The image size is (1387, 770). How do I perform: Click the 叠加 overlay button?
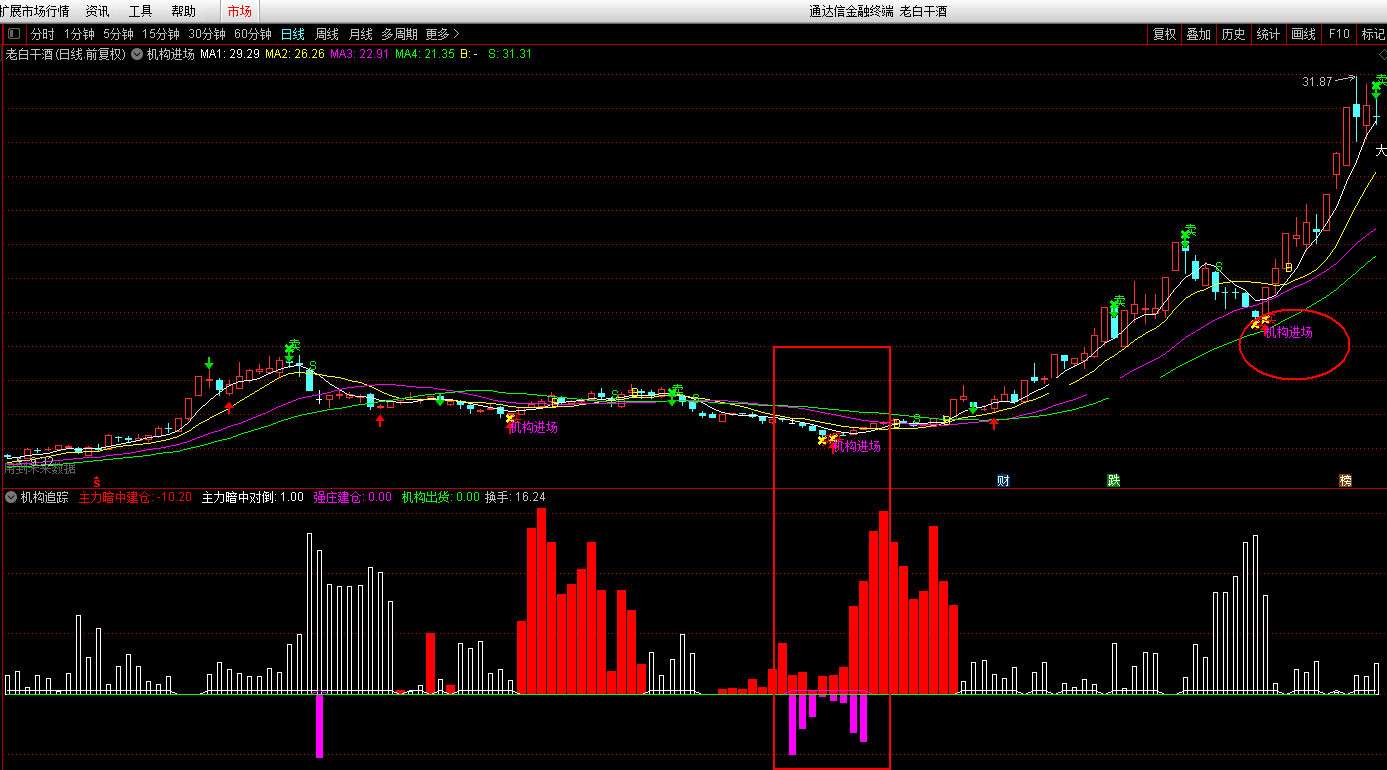1198,34
